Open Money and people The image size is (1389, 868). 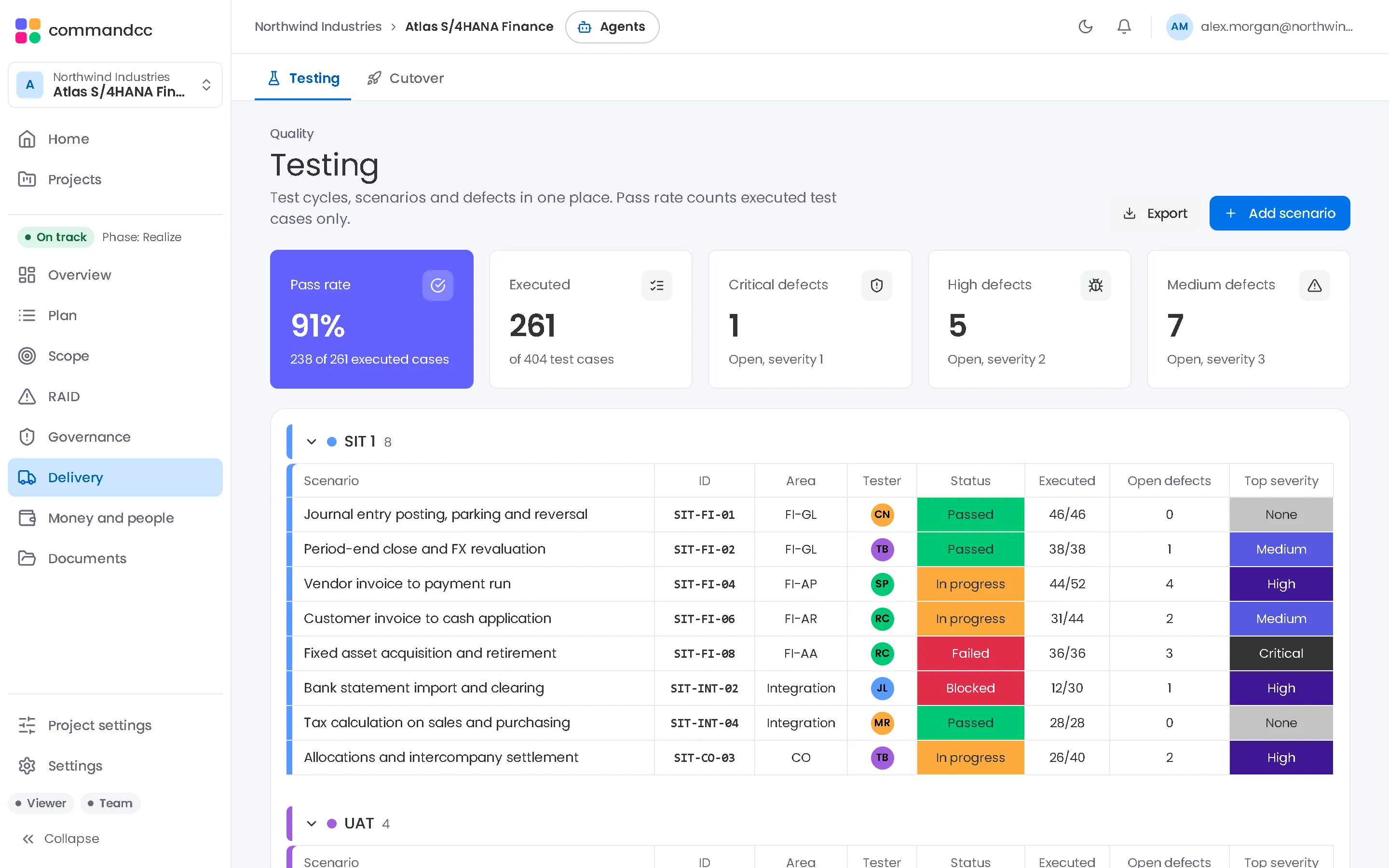tap(115, 518)
